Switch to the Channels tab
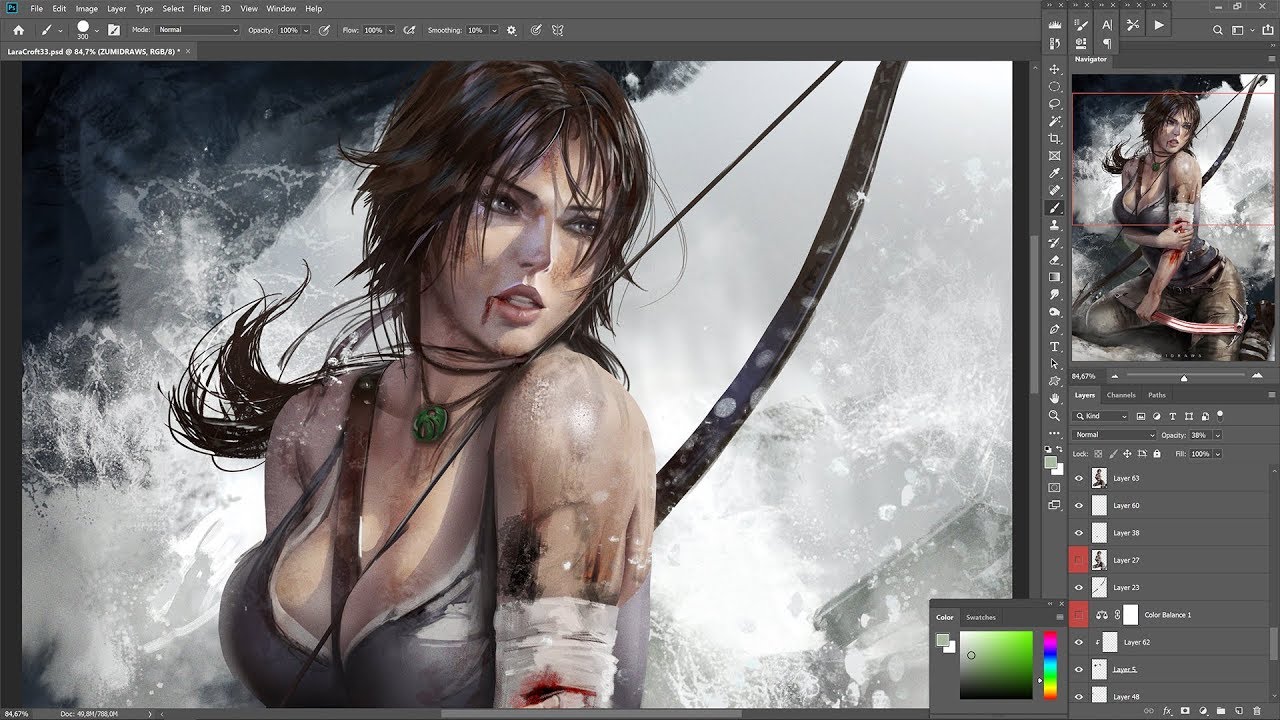 click(1120, 395)
